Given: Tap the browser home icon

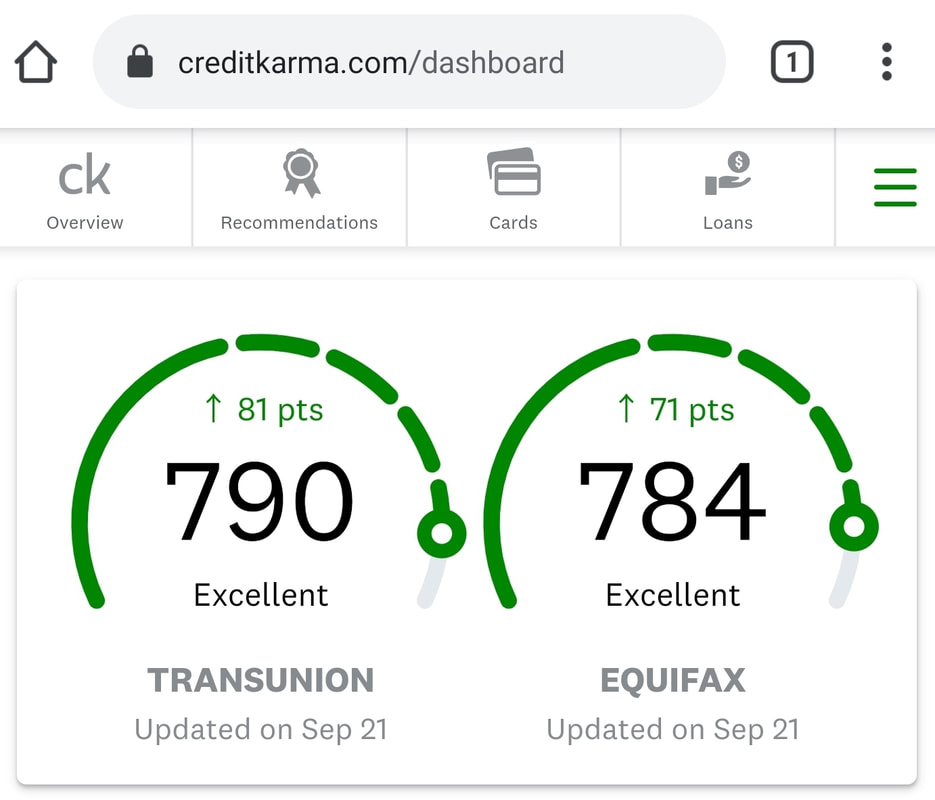Looking at the screenshot, I should click(36, 62).
